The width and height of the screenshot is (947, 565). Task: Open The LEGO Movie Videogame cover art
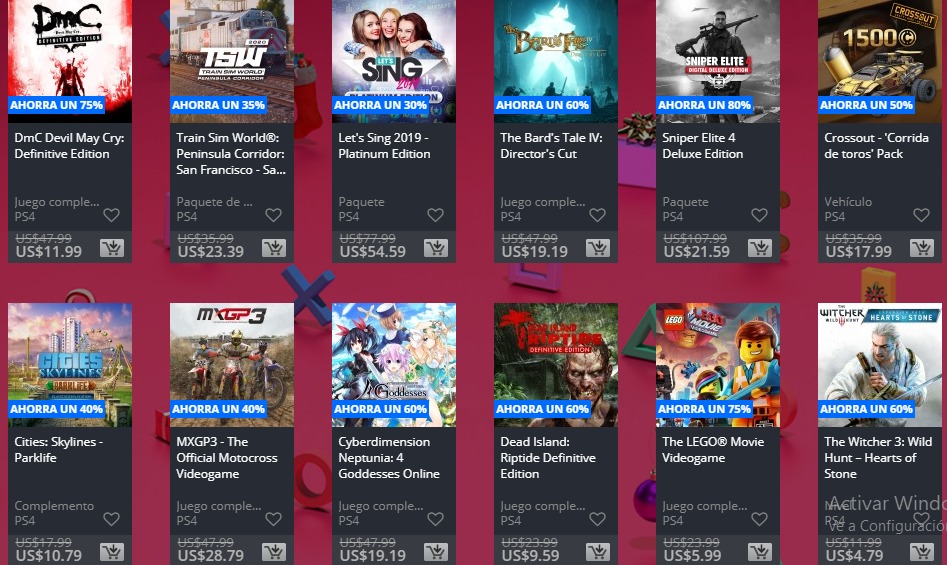click(x=717, y=365)
